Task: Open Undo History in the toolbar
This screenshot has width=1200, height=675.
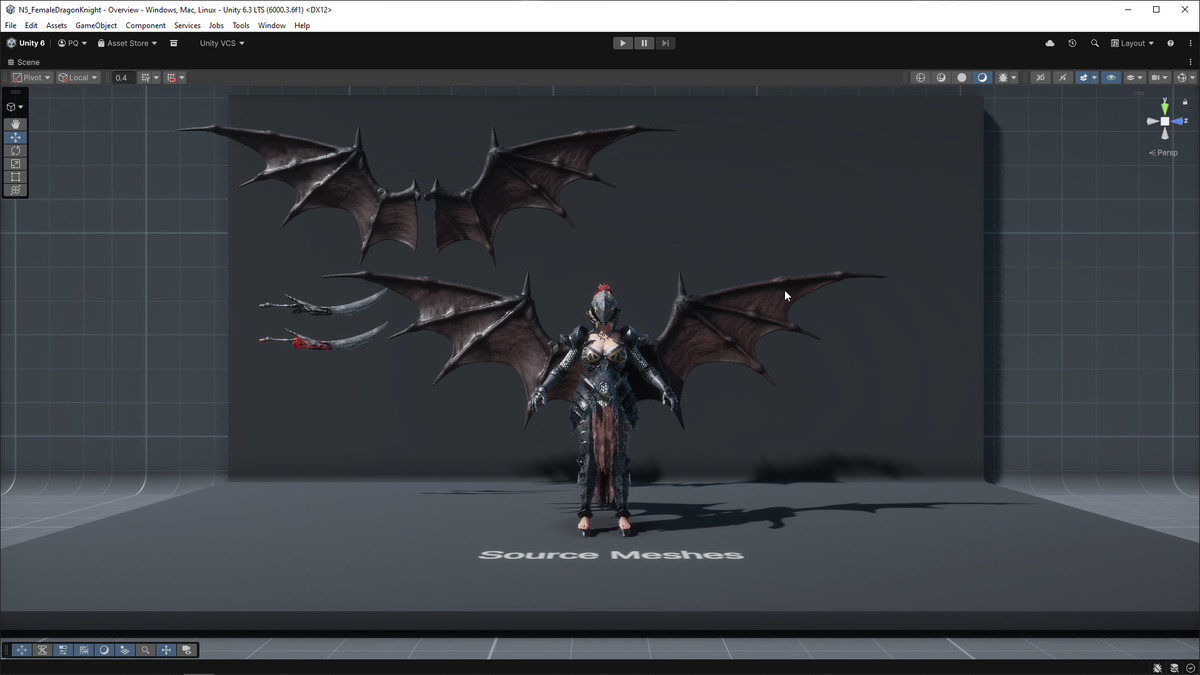Action: 1071,43
